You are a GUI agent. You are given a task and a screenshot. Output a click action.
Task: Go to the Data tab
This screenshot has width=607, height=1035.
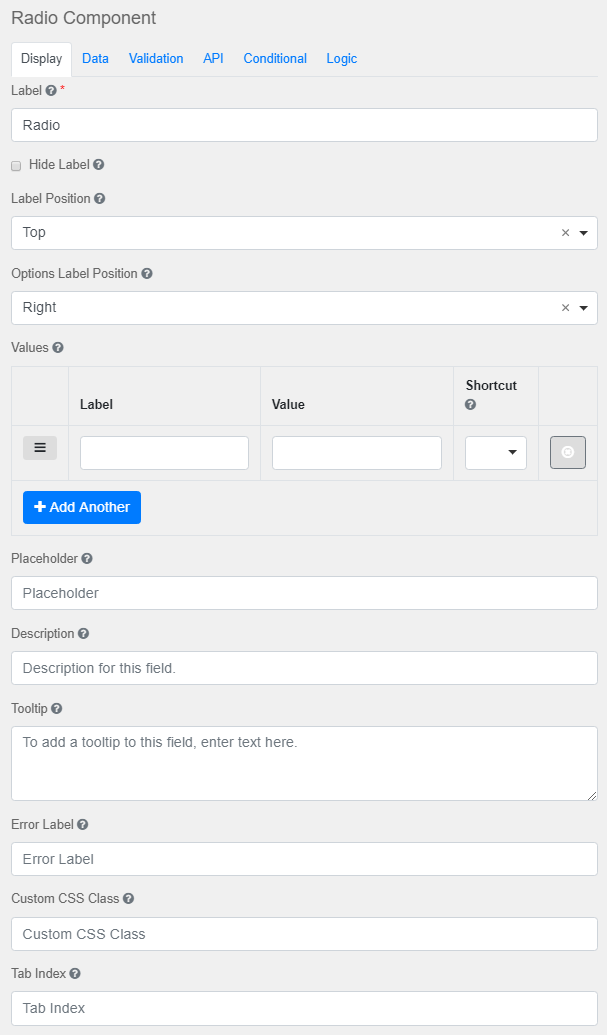coord(95,59)
